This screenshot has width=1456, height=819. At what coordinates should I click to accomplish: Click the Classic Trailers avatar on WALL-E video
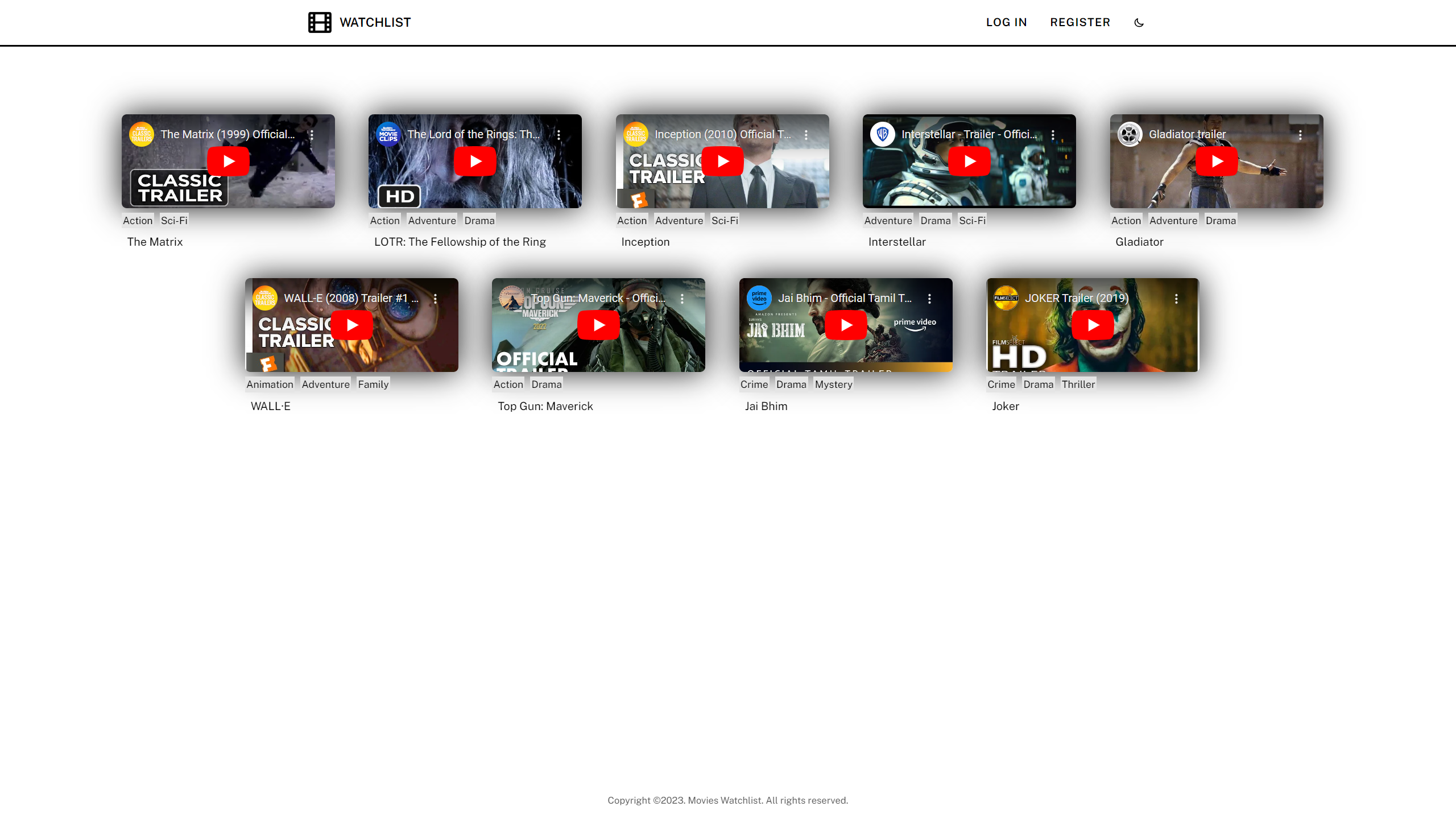(265, 298)
